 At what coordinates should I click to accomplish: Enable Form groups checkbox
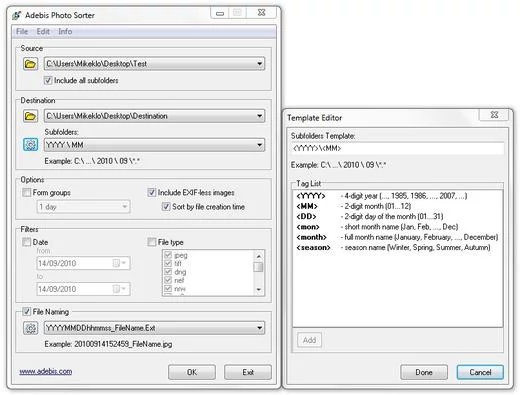[x=26, y=193]
